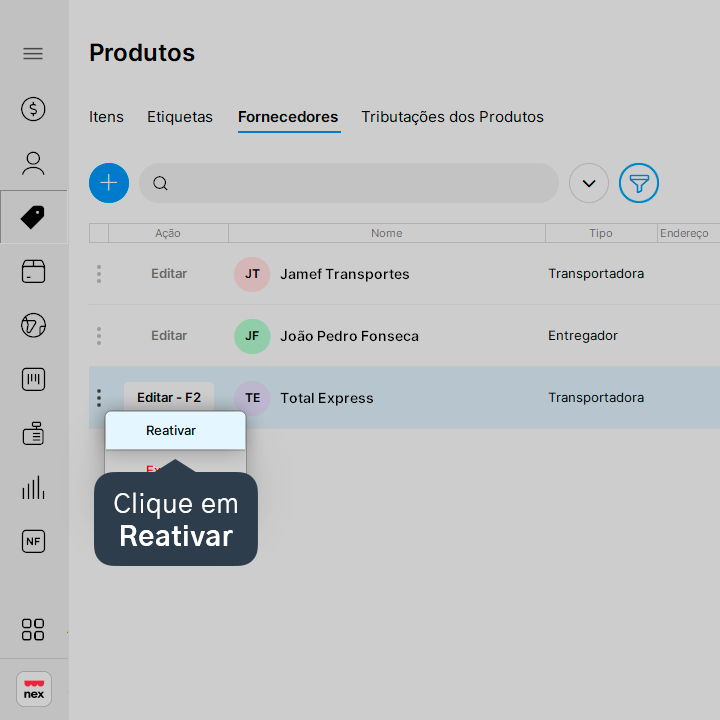Click in the supplier search field
Screen dimensions: 720x720
[x=349, y=183]
